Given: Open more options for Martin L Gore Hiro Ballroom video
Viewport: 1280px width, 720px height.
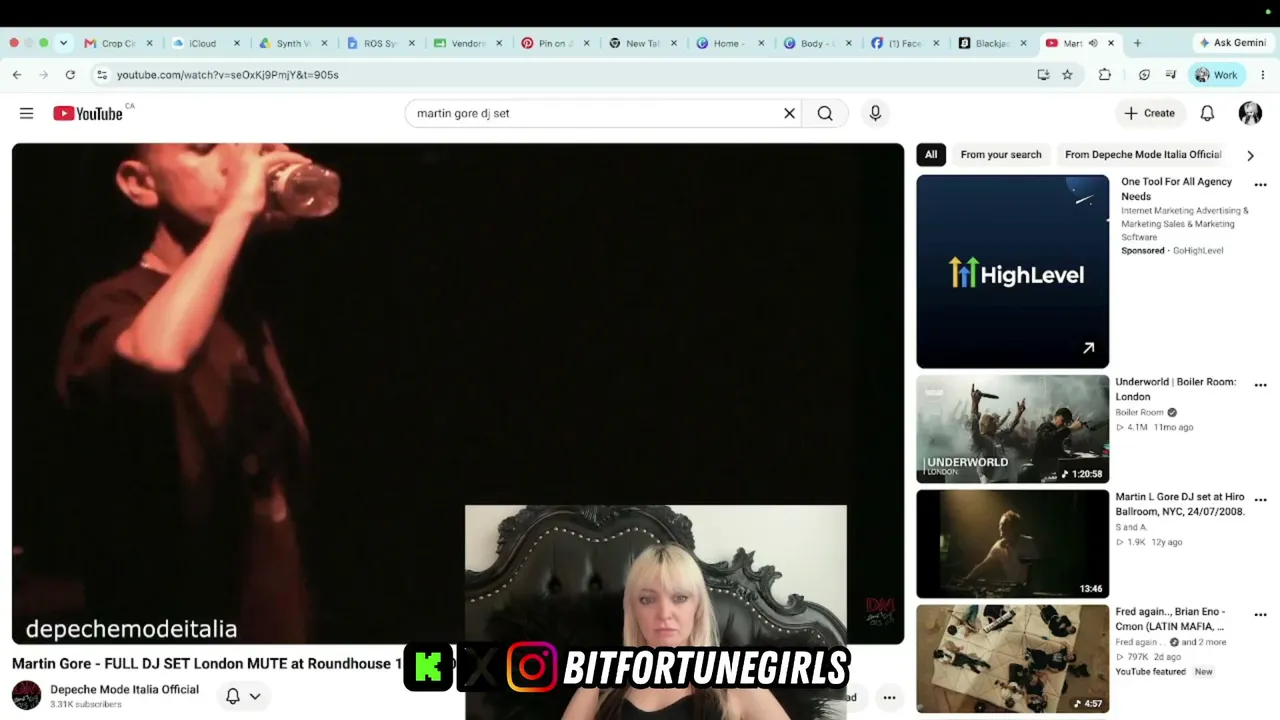Looking at the screenshot, I should [1260, 500].
